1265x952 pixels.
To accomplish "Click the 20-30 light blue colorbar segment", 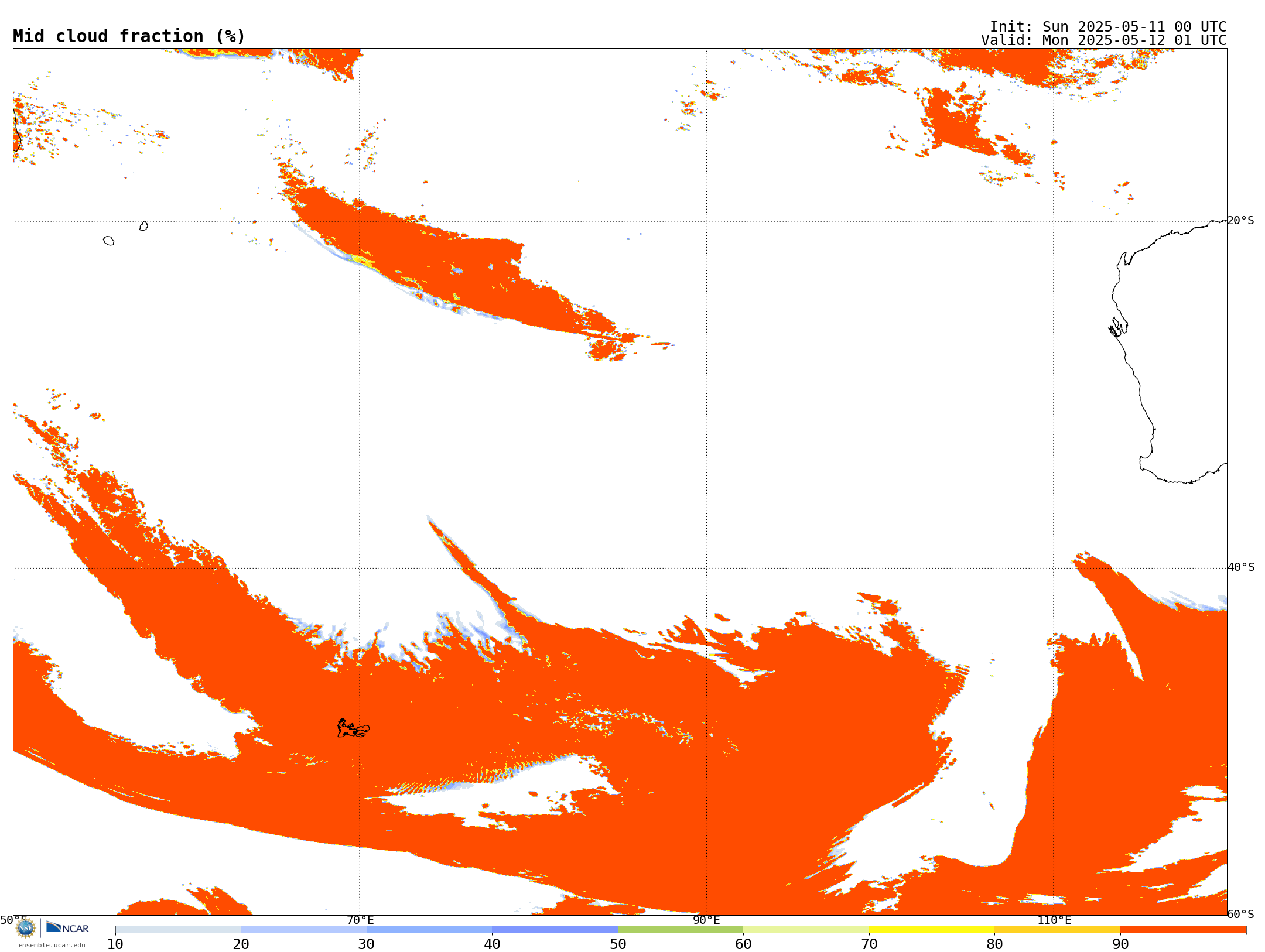I will [x=303, y=930].
